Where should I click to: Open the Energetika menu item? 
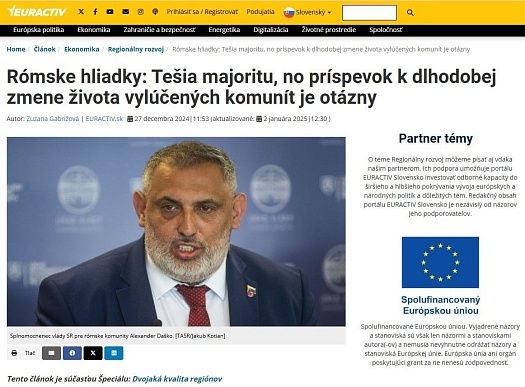coord(224,30)
